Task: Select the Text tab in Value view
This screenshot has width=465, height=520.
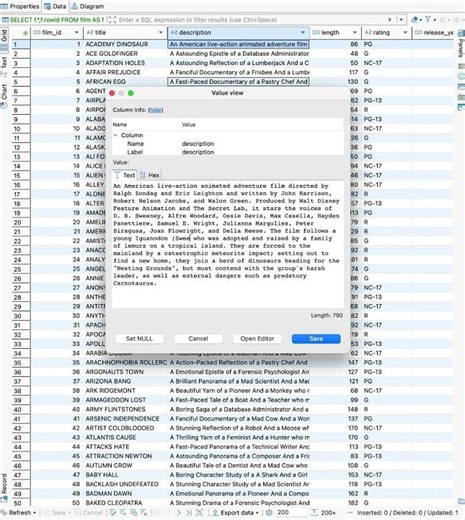Action: click(125, 175)
